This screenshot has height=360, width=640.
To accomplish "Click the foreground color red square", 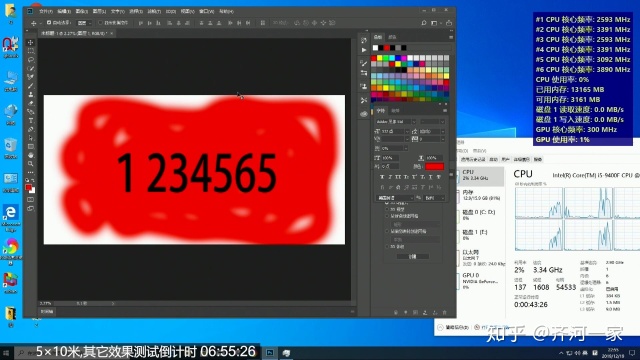I will (x=28, y=188).
